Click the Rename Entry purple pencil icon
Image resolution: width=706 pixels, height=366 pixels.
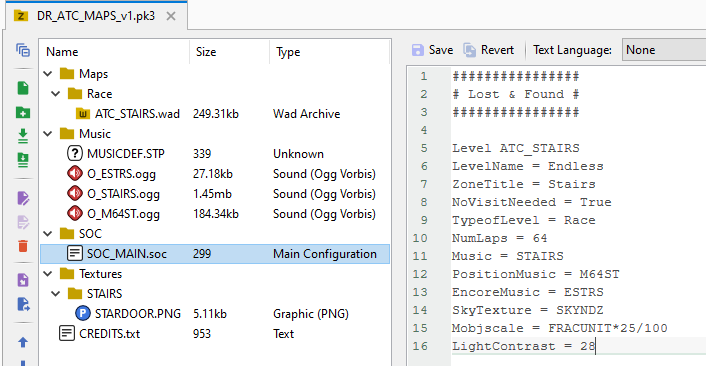coord(23,198)
